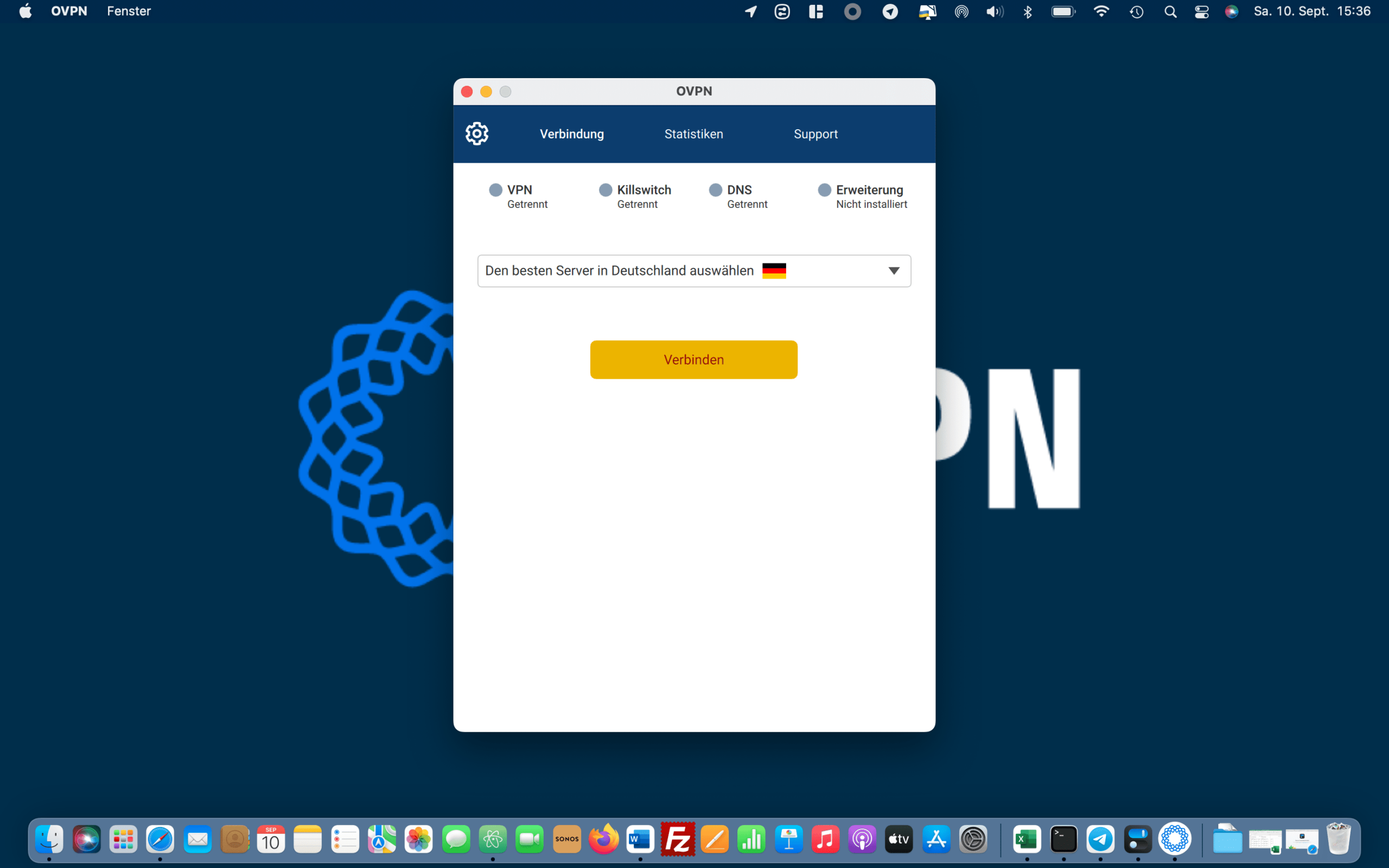
Task: Click 'Nicht installiert' under Erweiterung
Action: click(871, 205)
